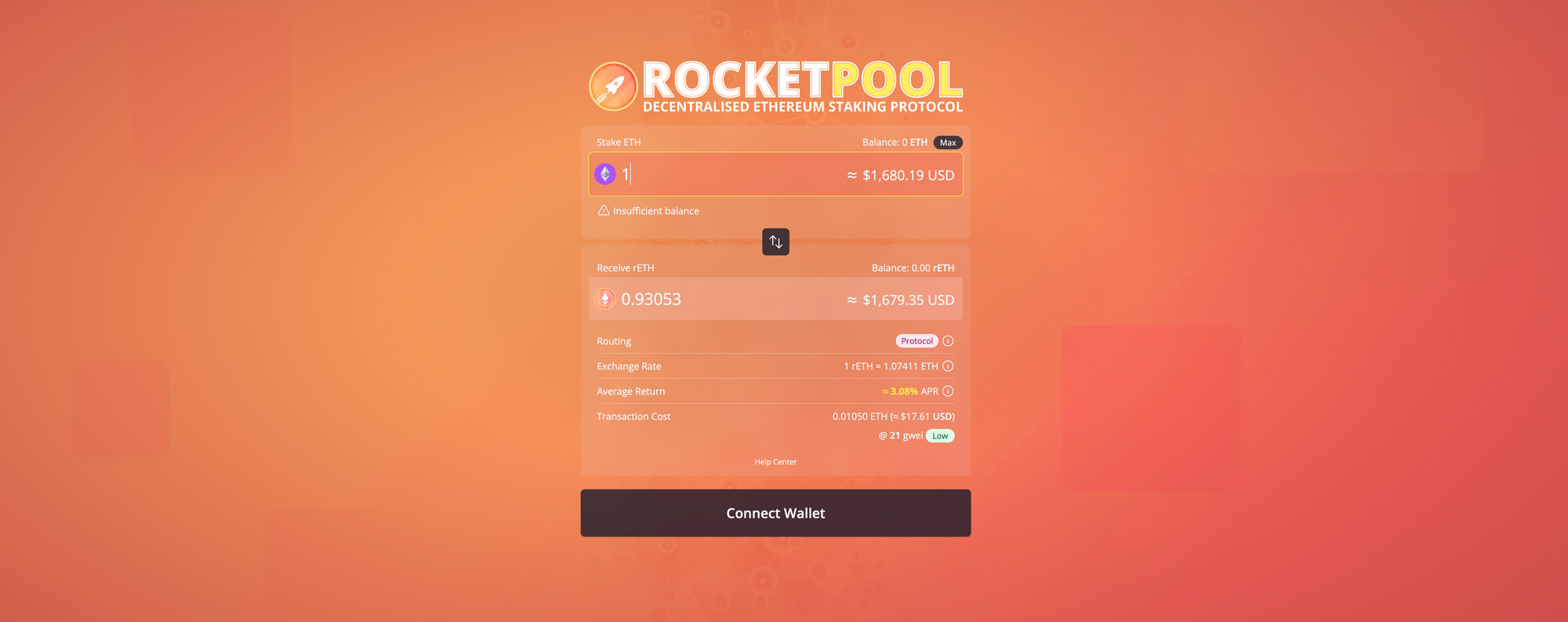Viewport: 1568px width, 622px height.
Task: Click the insufficient balance warning triangle
Action: (x=604, y=210)
